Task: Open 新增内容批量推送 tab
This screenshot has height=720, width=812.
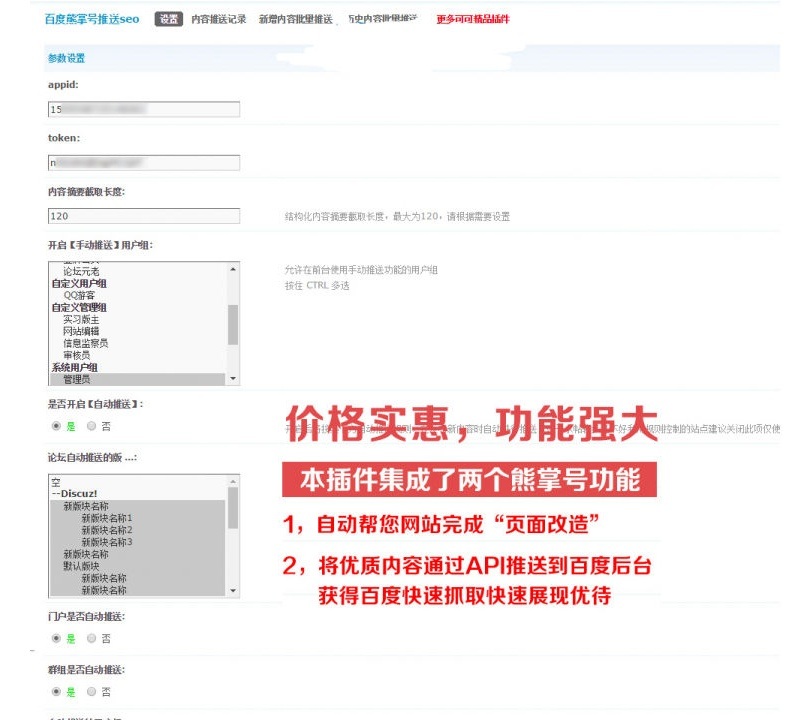Action: point(295,19)
